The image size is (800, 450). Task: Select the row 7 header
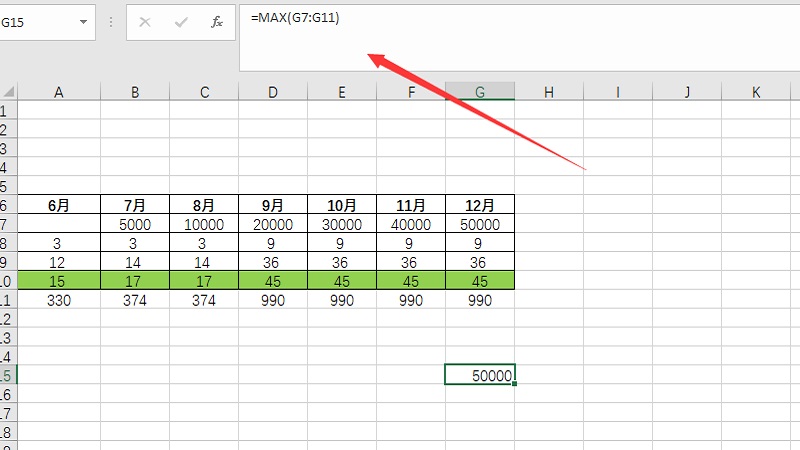tap(8, 225)
